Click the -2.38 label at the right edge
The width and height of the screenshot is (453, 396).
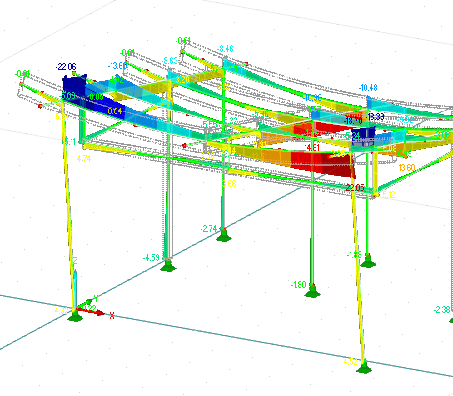pyautogui.click(x=442, y=310)
